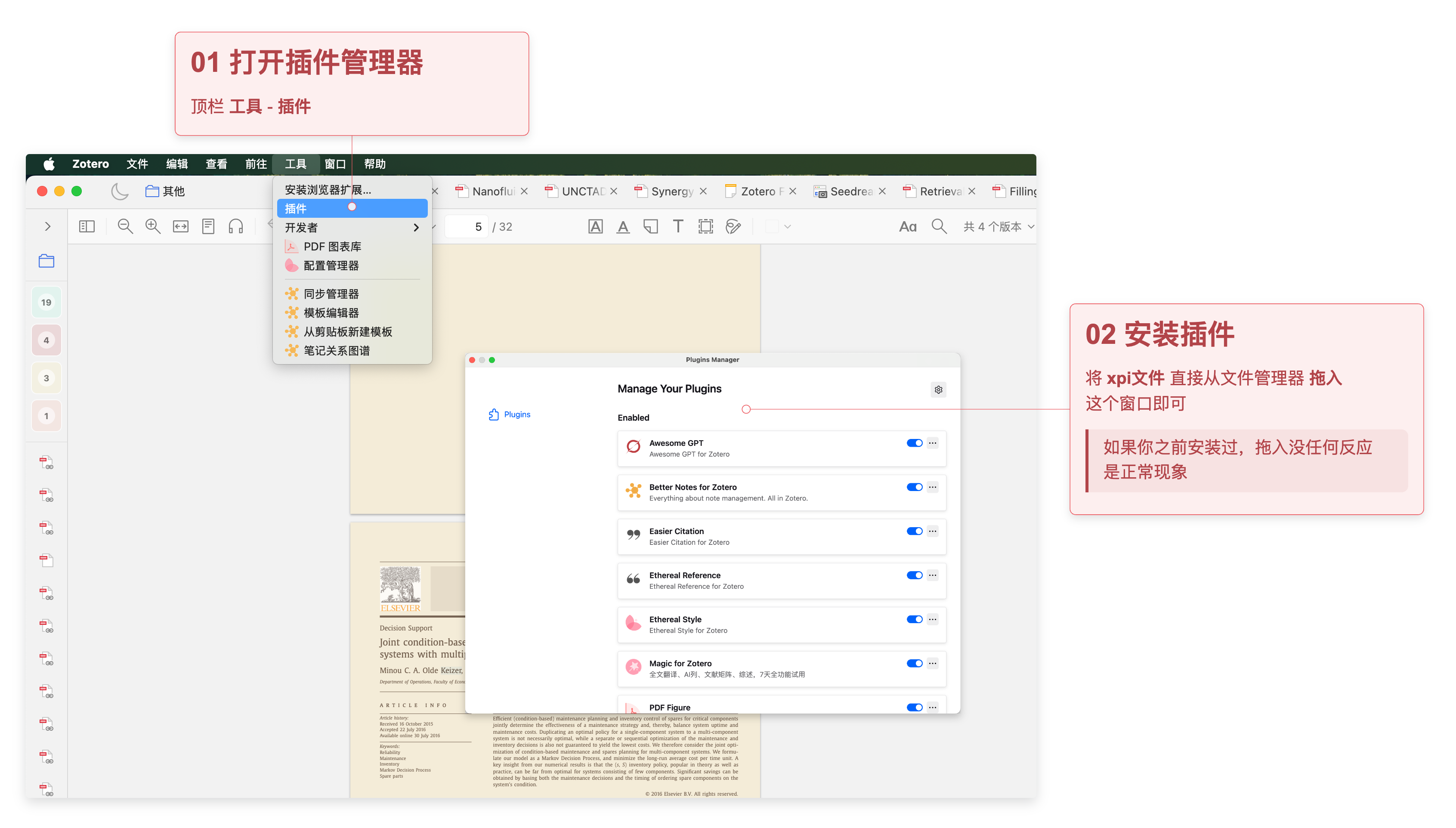The height and width of the screenshot is (828, 1456).
Task: Disable the Better Notes for Zotero toggle
Action: (915, 487)
